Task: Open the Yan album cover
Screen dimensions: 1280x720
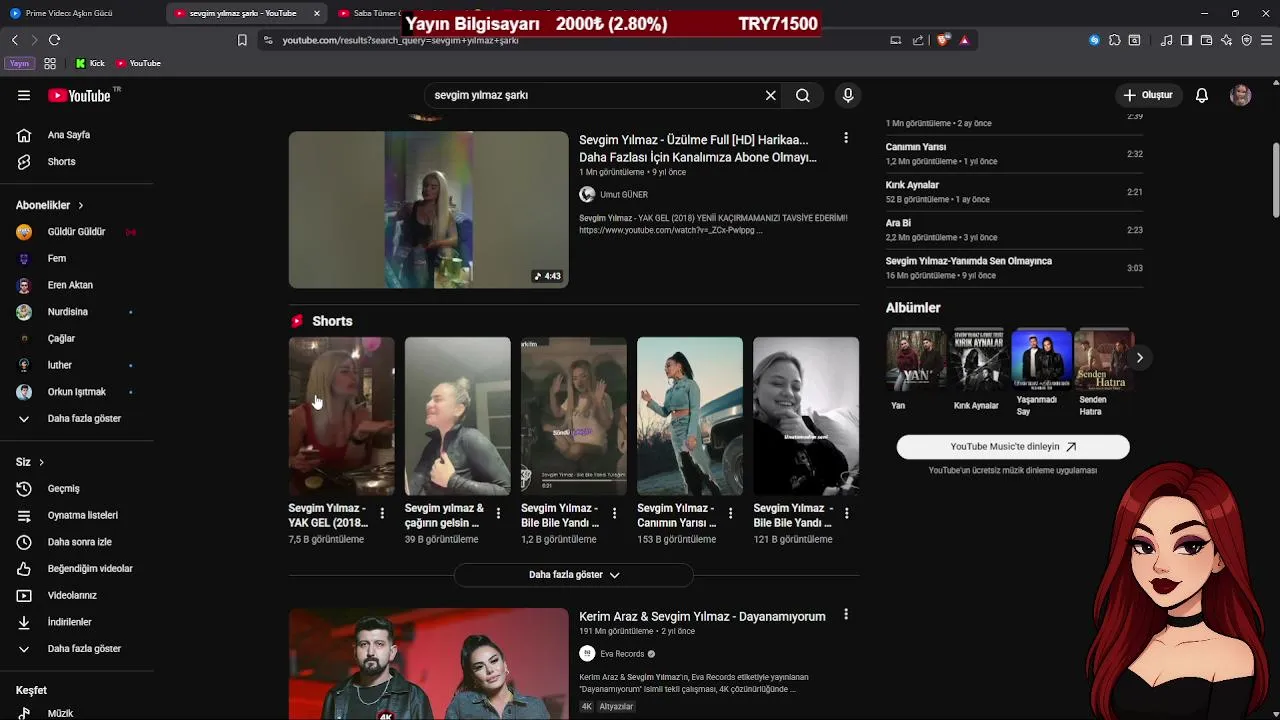Action: click(x=916, y=359)
